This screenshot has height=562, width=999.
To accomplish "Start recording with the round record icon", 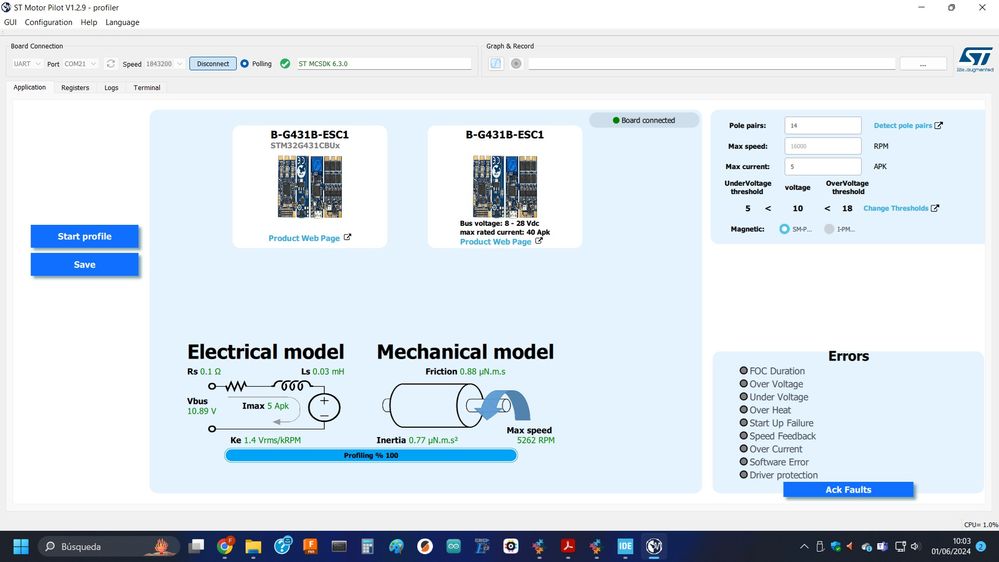I will click(516, 64).
